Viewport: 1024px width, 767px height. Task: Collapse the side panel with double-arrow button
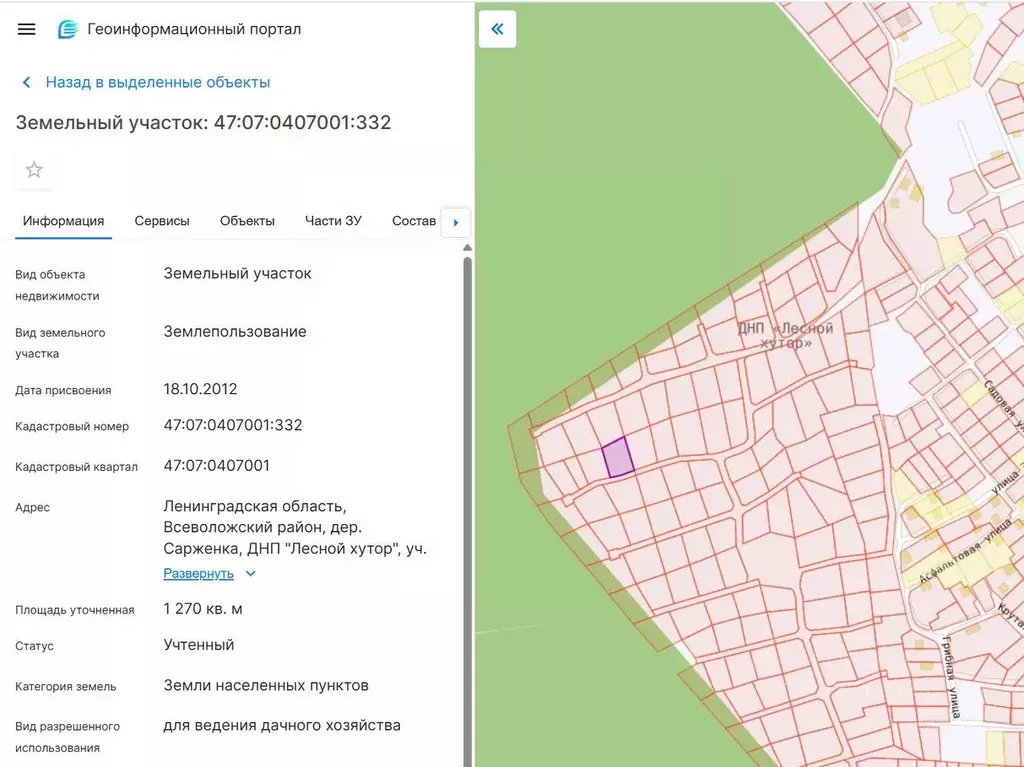(x=497, y=29)
